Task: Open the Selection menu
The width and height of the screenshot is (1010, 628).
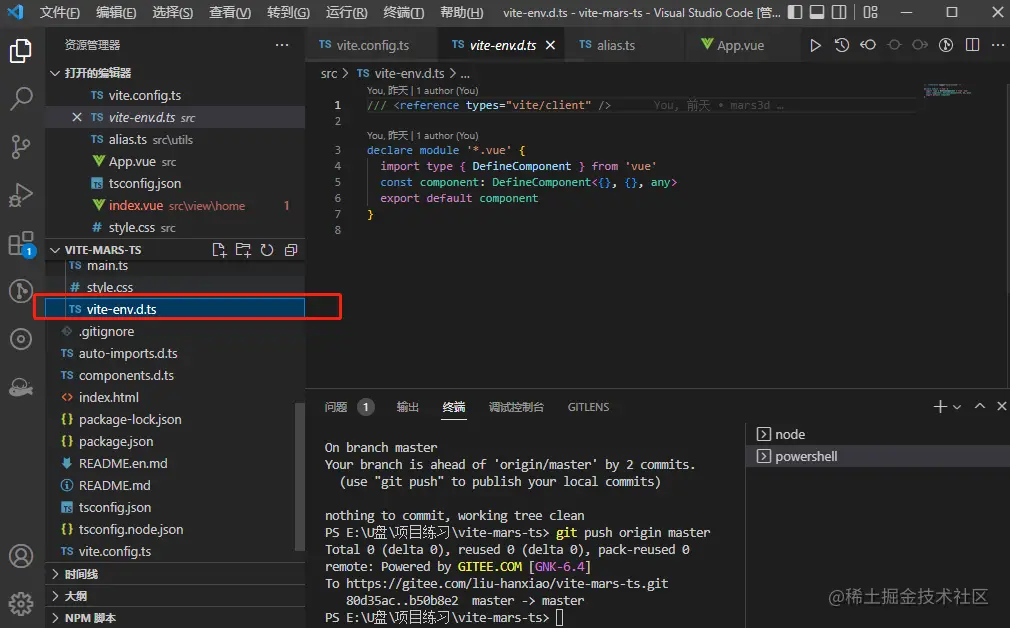Action: tap(173, 12)
